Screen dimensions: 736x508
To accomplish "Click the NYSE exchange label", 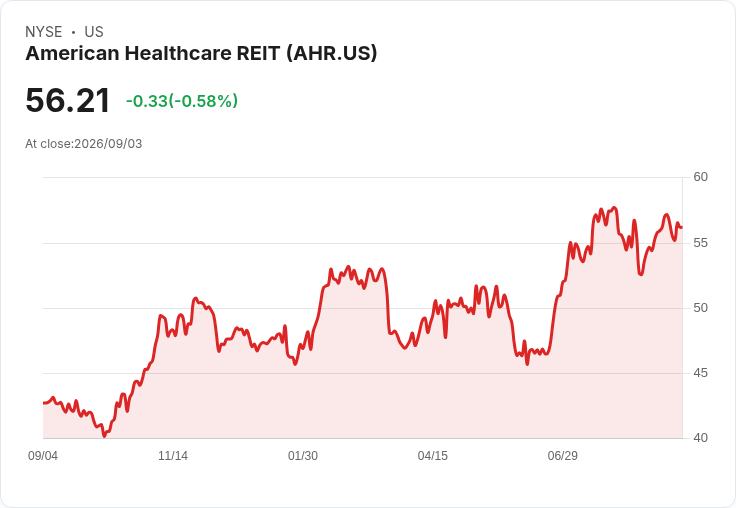I will tap(44, 32).
